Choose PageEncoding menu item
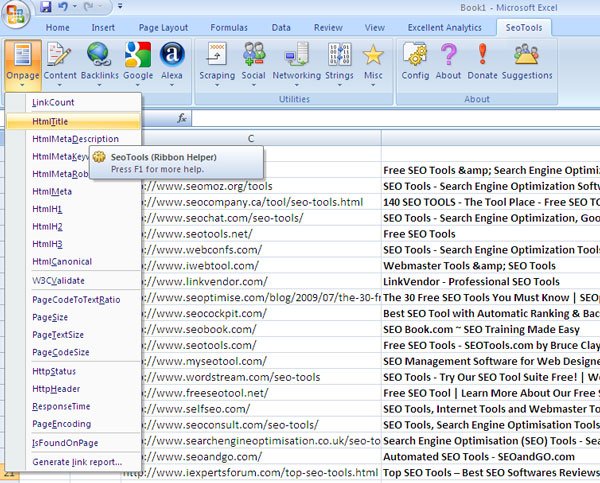 73,424
